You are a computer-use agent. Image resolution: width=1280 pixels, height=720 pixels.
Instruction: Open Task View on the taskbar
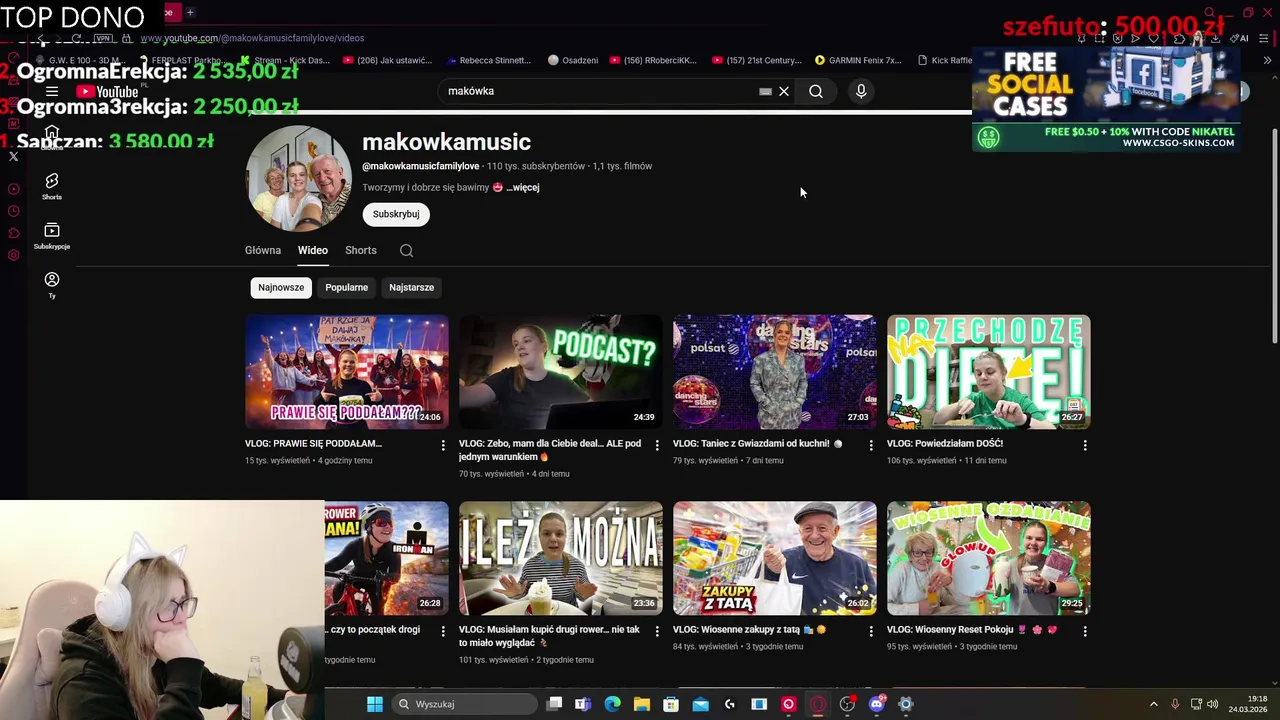point(555,704)
